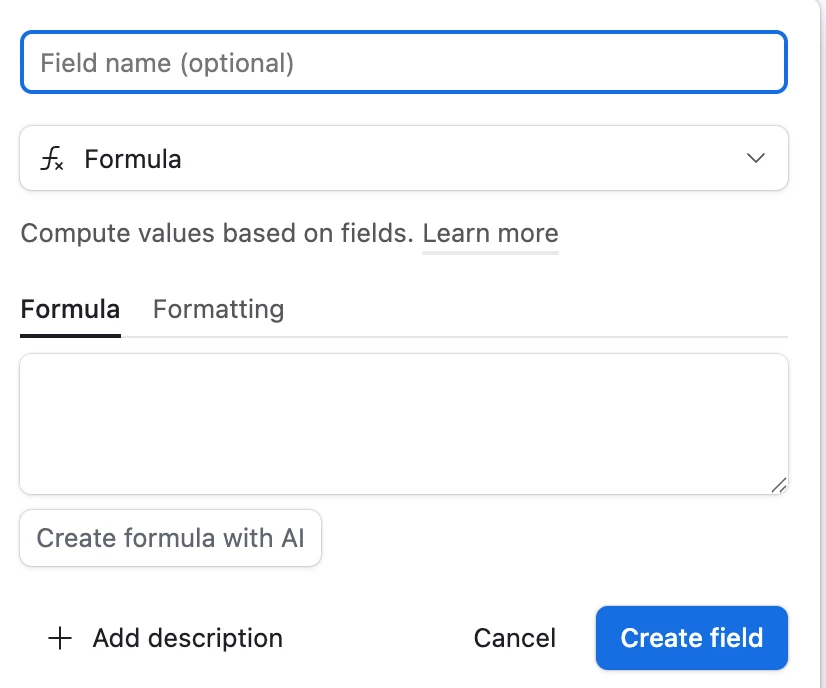The height and width of the screenshot is (688, 826).
Task: Click the down chevron in field type selector
Action: [755, 158]
